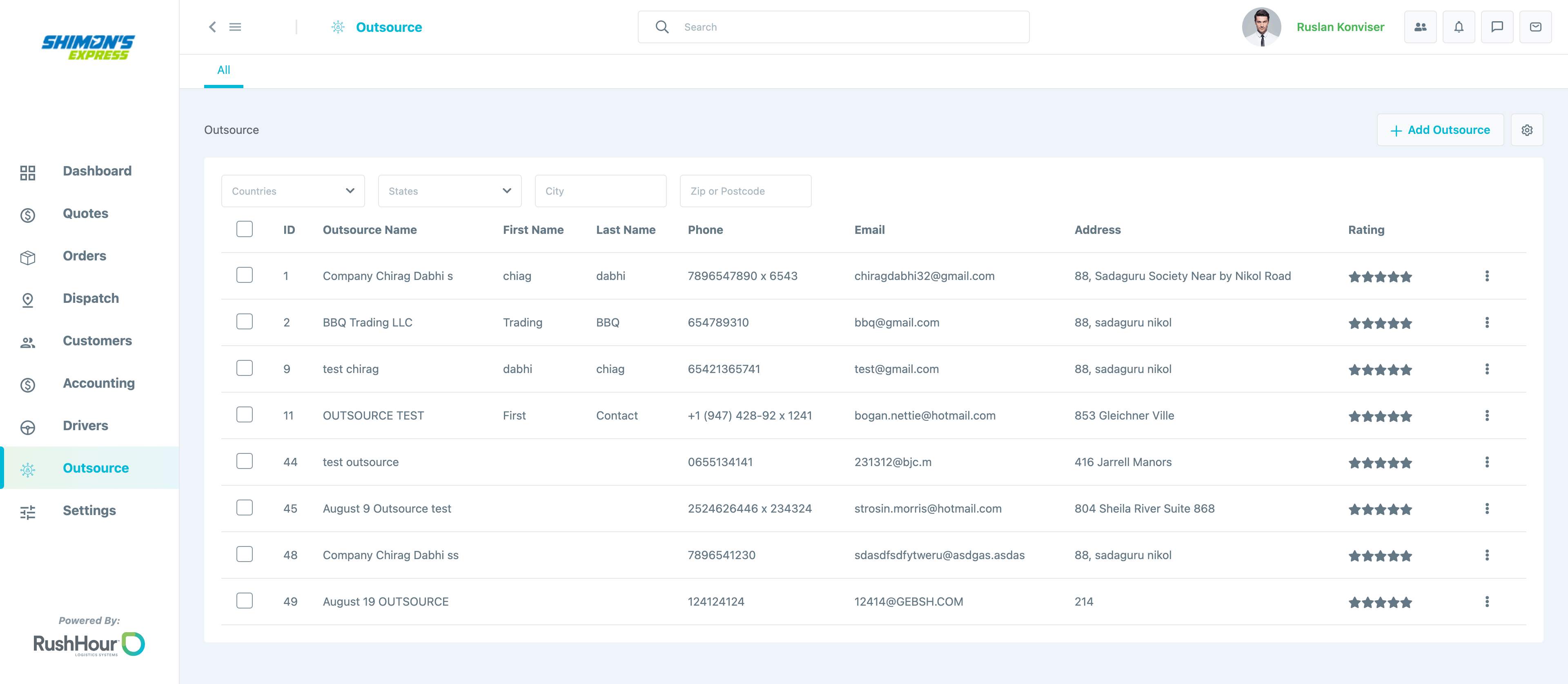Open the Countries filter dropdown
Screen dimensions: 1568x684
point(293,191)
